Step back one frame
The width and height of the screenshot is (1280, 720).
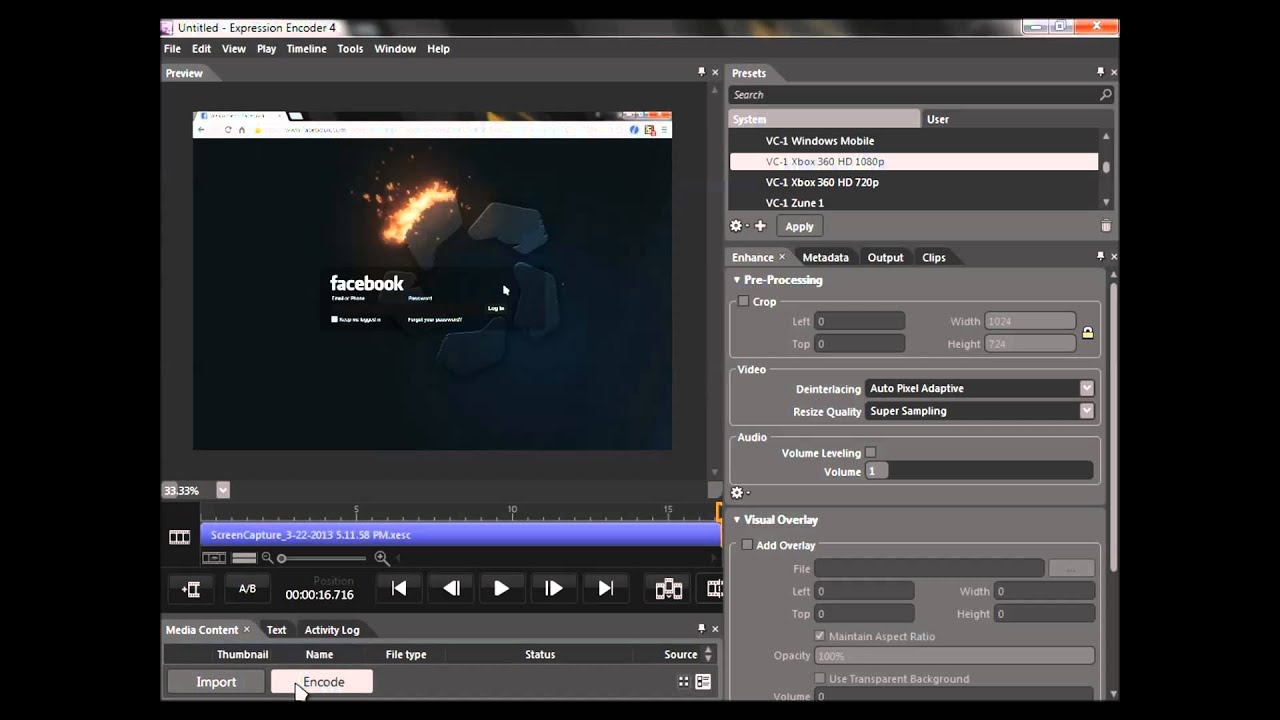coord(451,589)
